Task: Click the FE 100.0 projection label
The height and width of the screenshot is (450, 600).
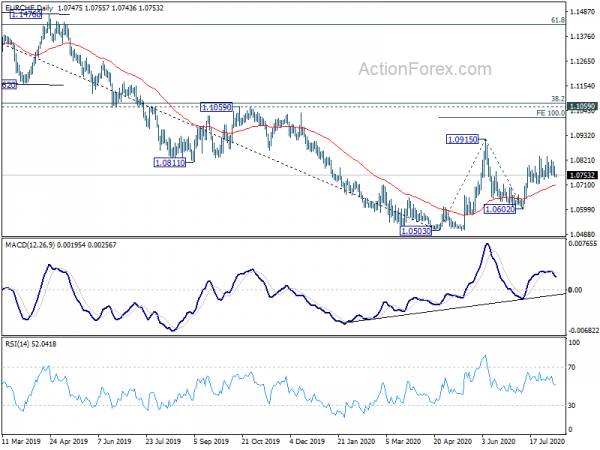Action: tap(548, 113)
